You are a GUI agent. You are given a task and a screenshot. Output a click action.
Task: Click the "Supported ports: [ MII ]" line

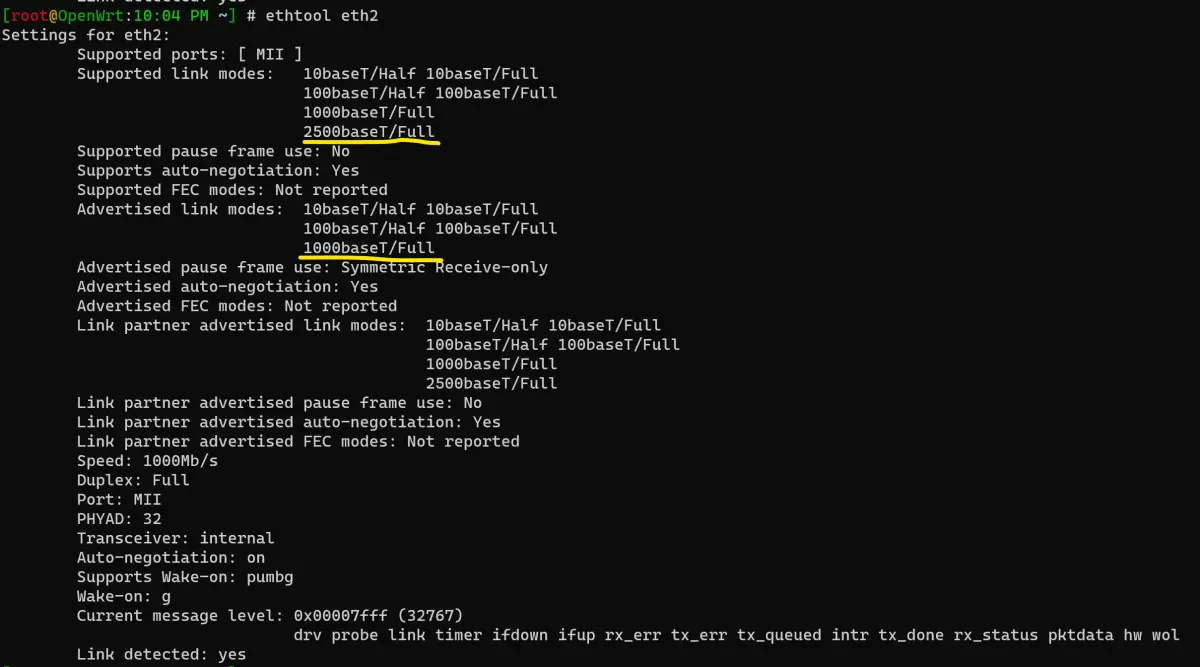[x=189, y=54]
